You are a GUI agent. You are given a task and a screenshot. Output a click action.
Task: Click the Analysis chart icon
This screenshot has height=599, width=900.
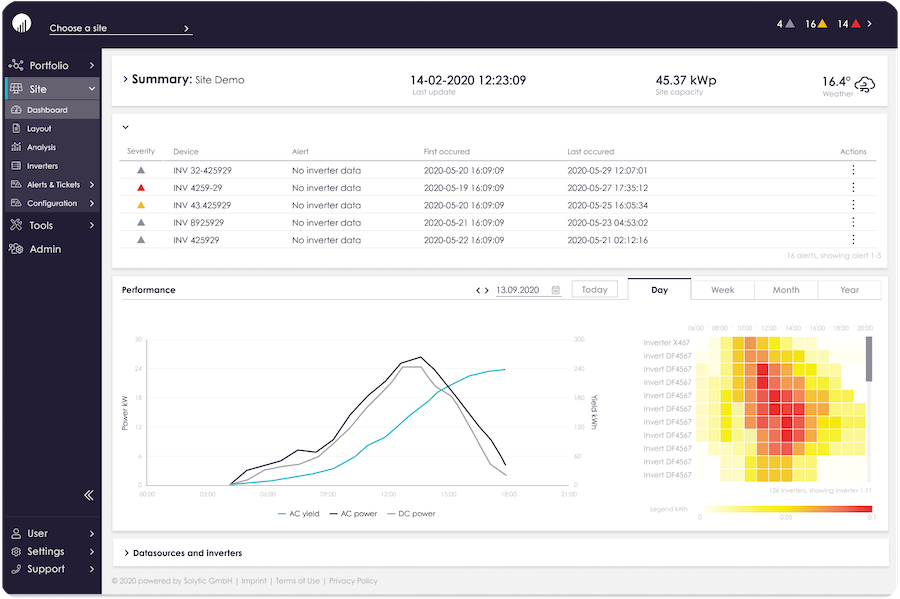coord(16,147)
